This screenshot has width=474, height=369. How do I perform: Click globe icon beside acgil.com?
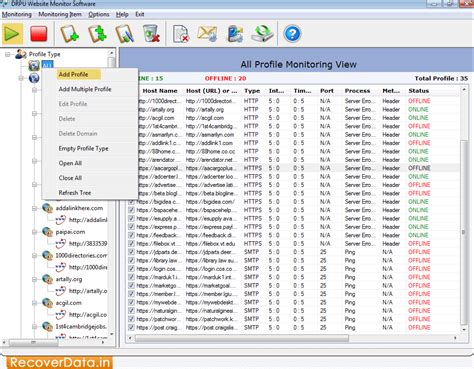click(x=48, y=303)
